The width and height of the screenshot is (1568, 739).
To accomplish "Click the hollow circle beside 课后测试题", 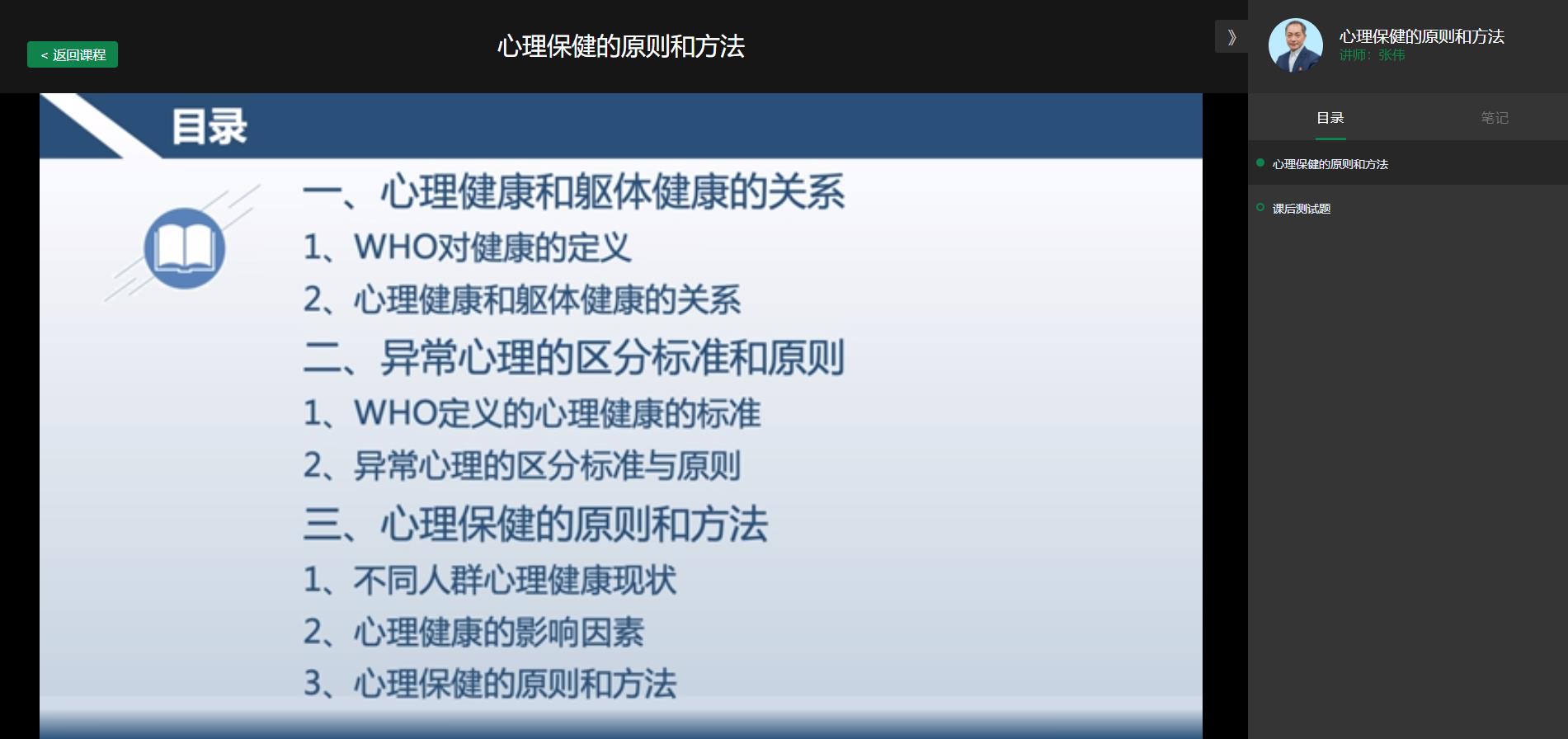I will (x=1260, y=208).
